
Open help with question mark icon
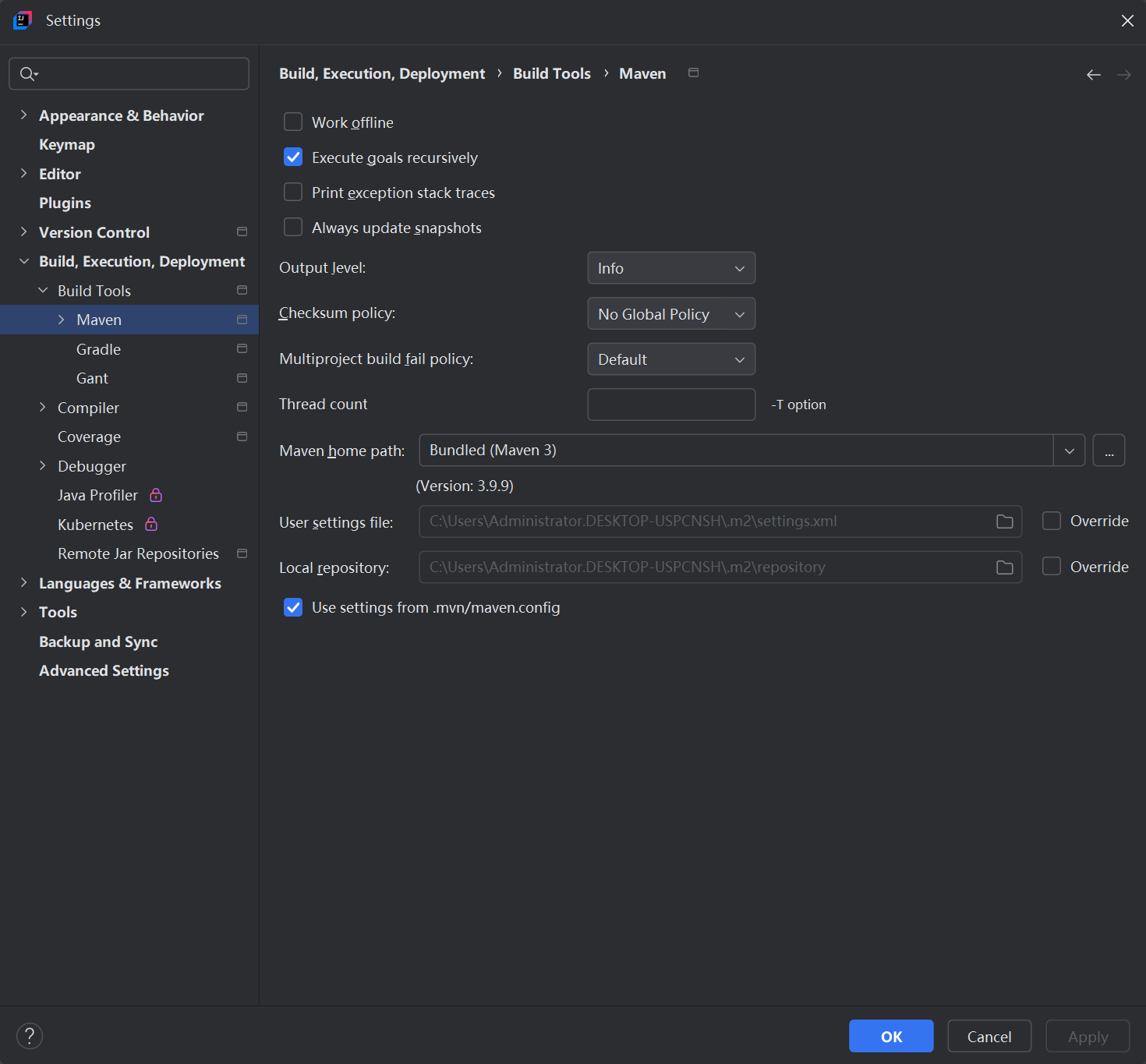click(30, 1036)
